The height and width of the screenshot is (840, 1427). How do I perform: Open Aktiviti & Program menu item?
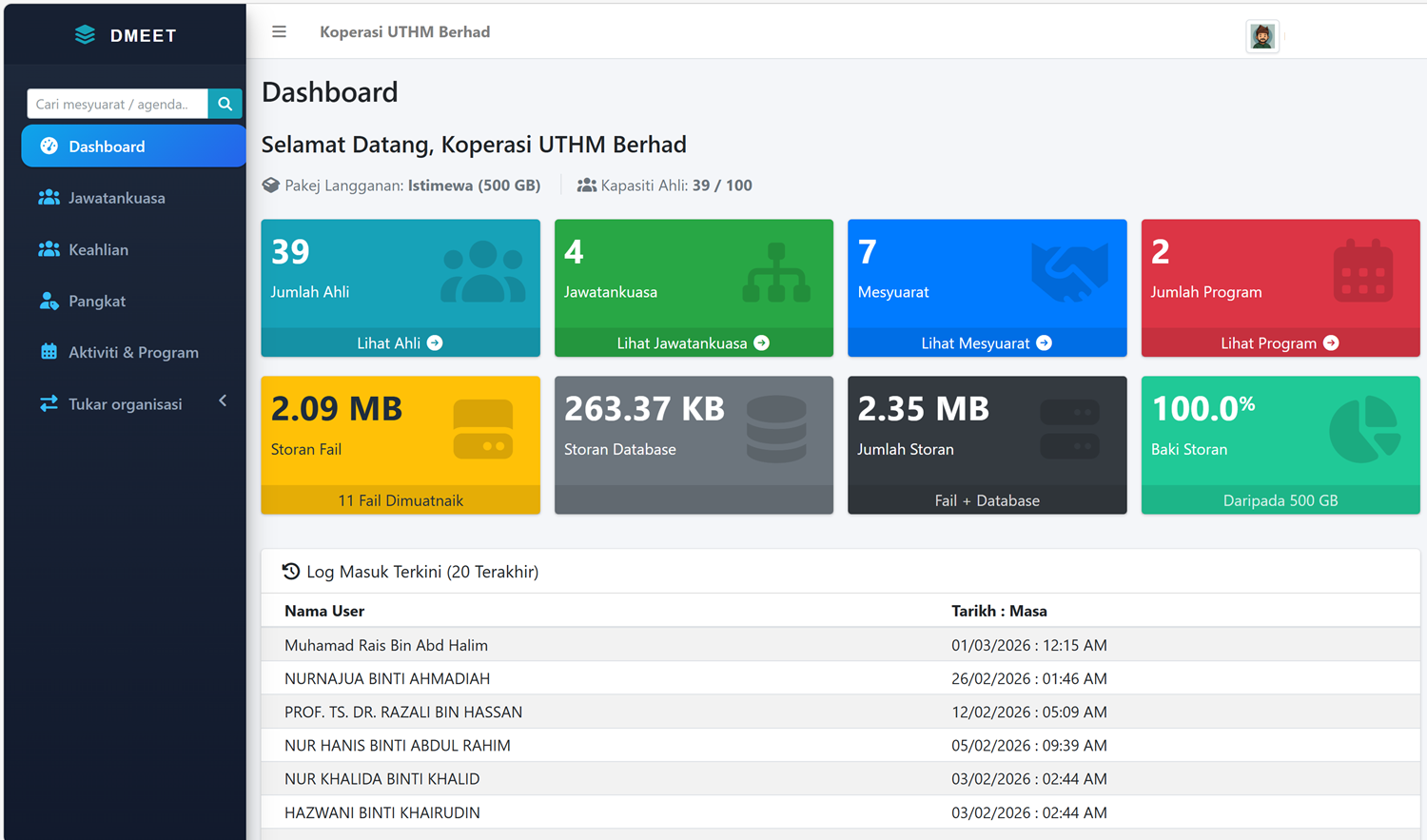tap(133, 352)
